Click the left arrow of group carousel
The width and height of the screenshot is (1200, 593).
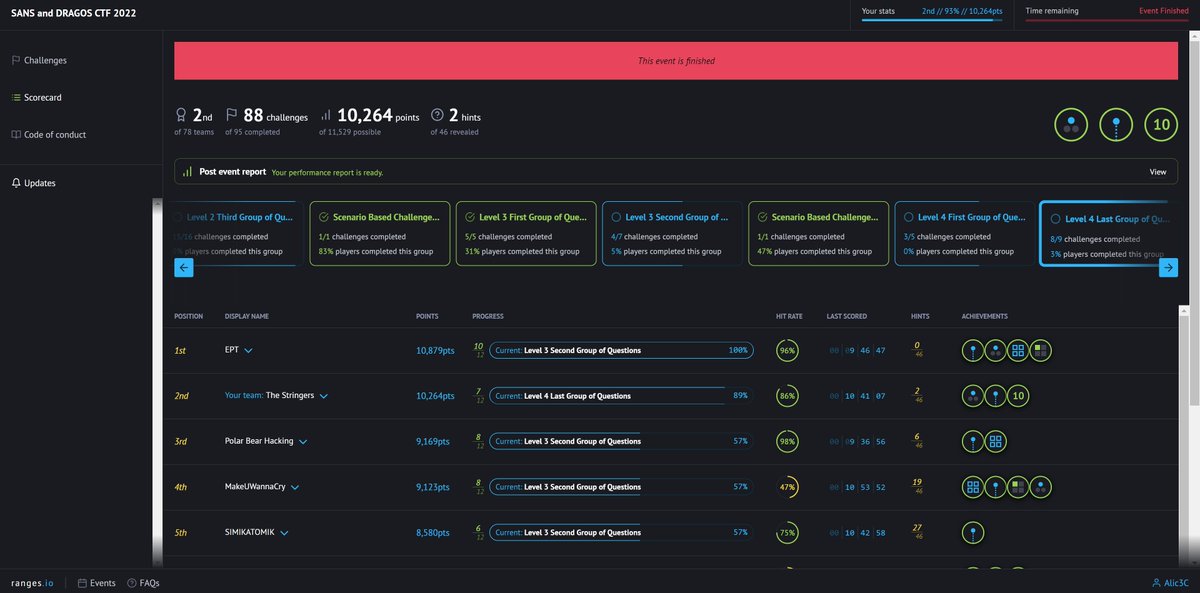[x=184, y=267]
